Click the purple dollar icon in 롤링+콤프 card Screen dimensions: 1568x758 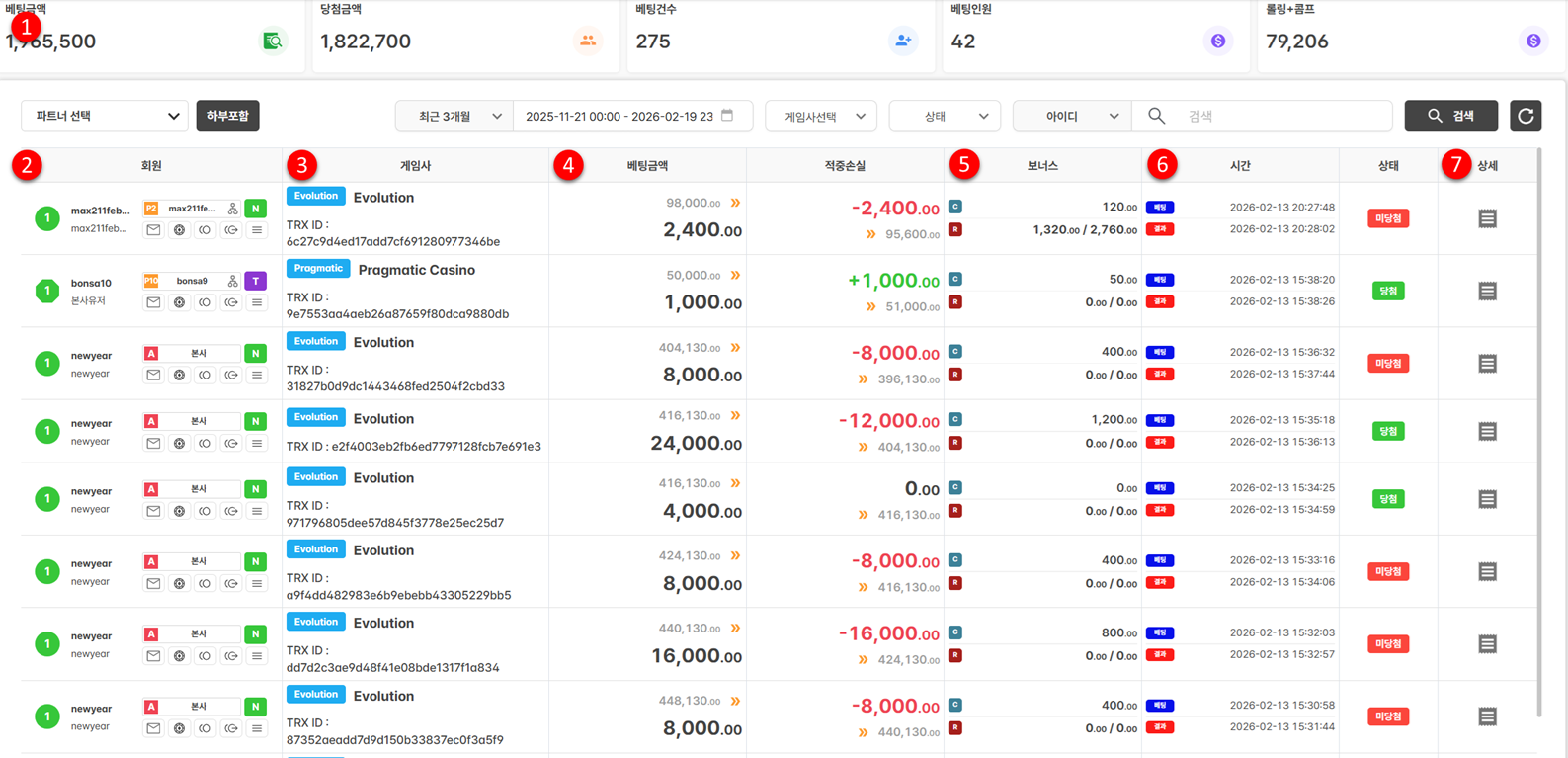(x=1532, y=42)
